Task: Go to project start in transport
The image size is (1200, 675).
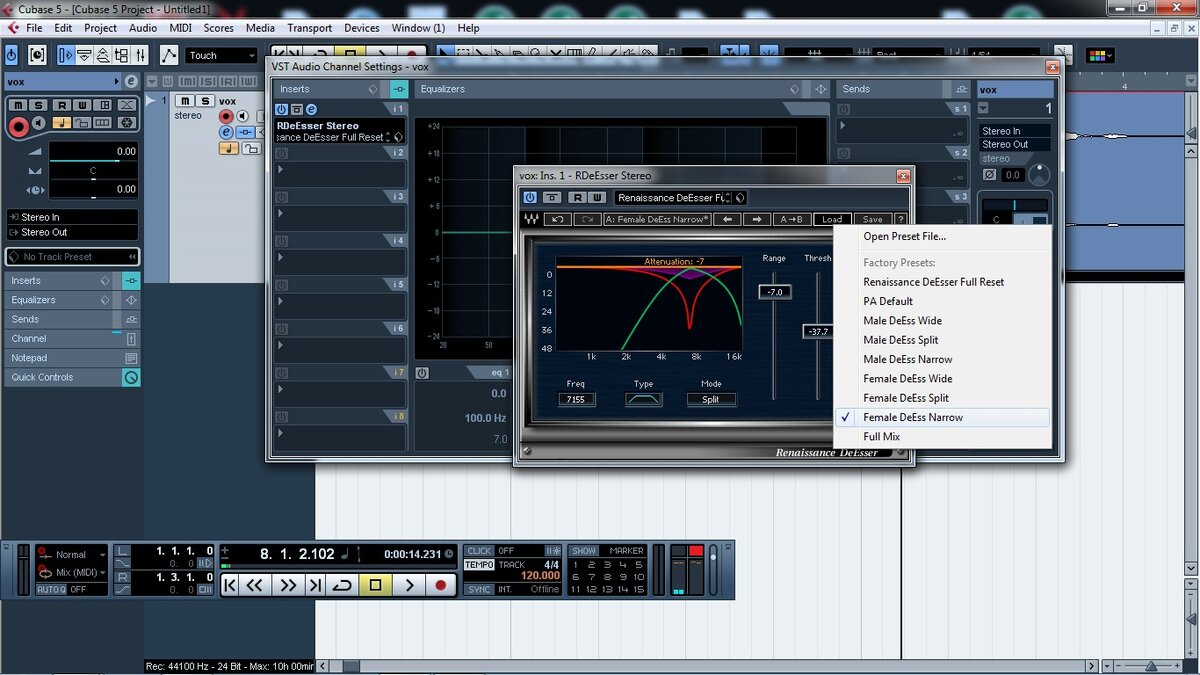Action: (230, 585)
